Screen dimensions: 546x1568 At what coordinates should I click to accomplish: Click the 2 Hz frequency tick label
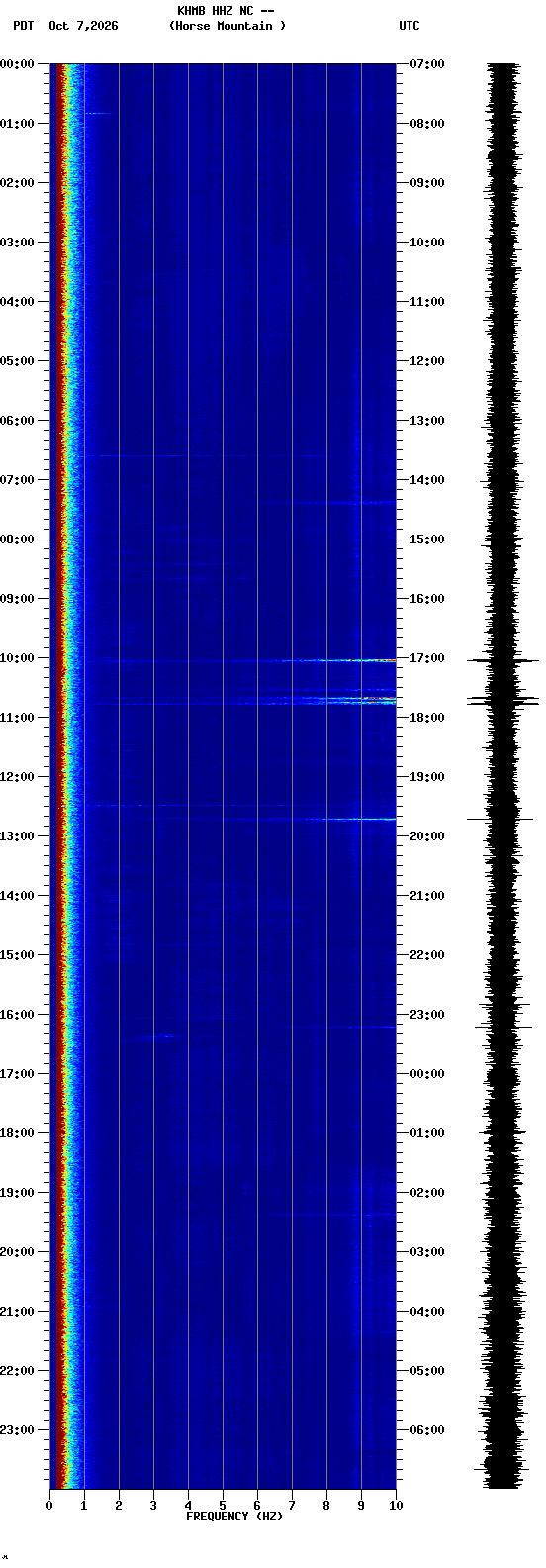click(x=119, y=1506)
